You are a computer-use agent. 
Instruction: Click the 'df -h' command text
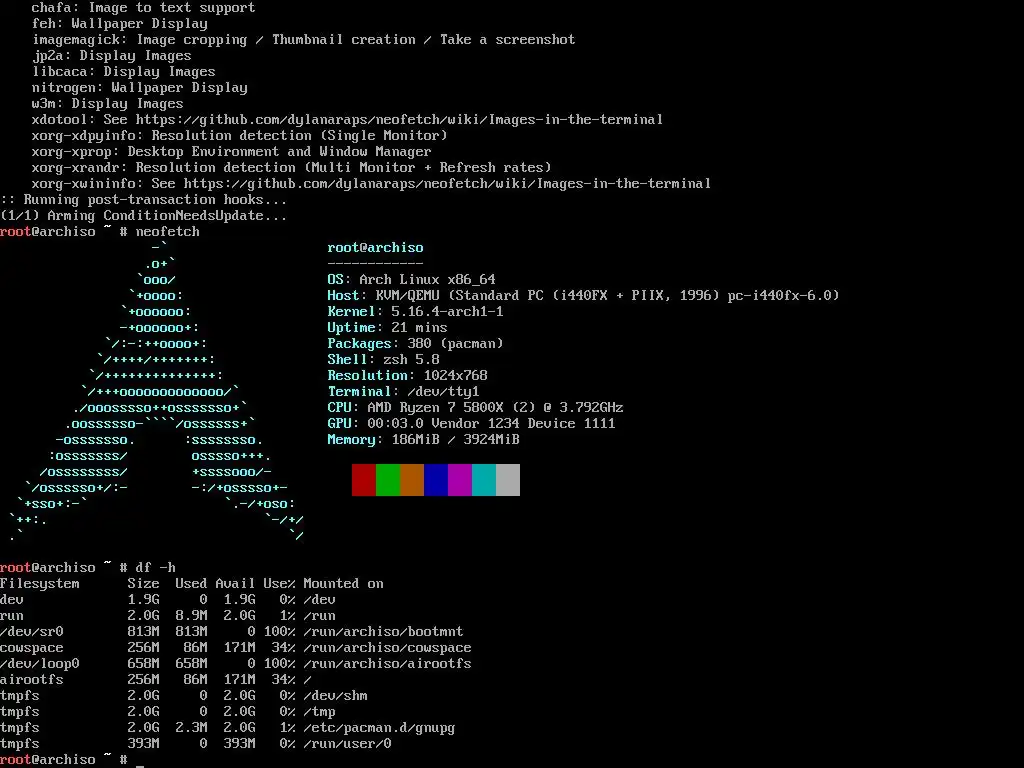[155, 568]
